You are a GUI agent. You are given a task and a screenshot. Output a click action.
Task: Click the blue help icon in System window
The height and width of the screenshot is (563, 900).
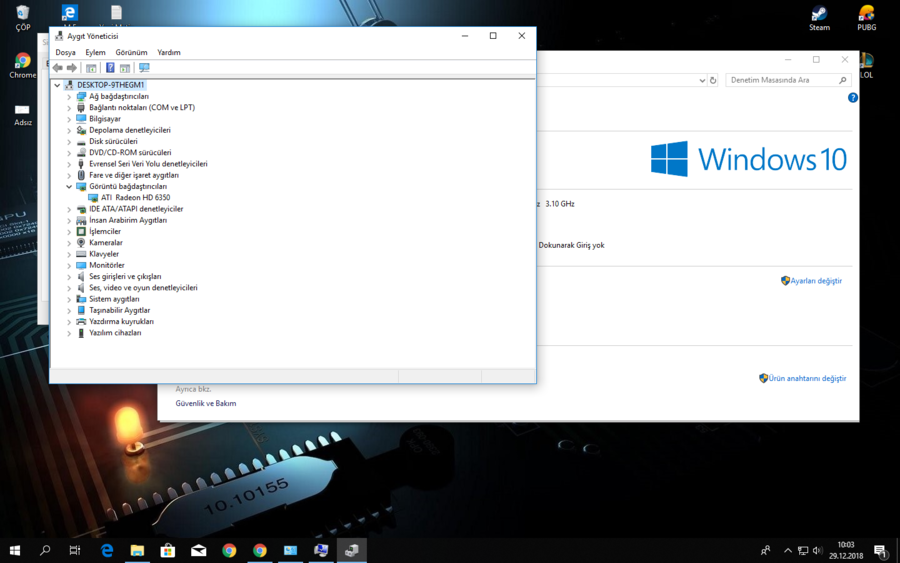853,98
